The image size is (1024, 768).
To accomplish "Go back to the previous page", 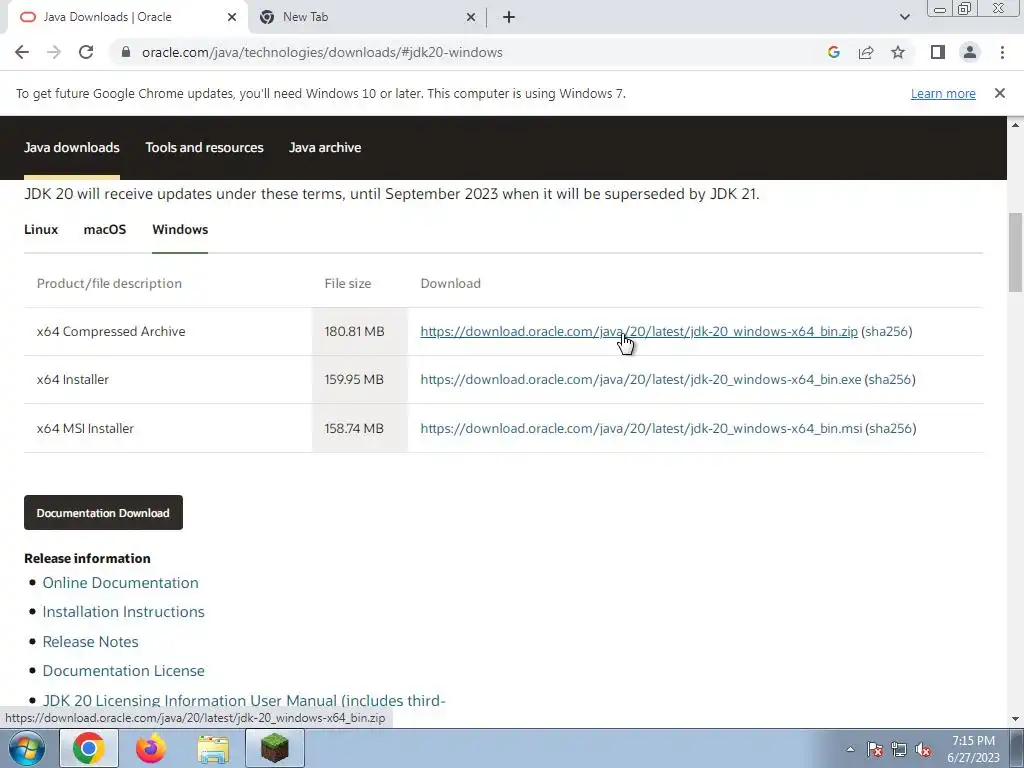I will click(22, 52).
